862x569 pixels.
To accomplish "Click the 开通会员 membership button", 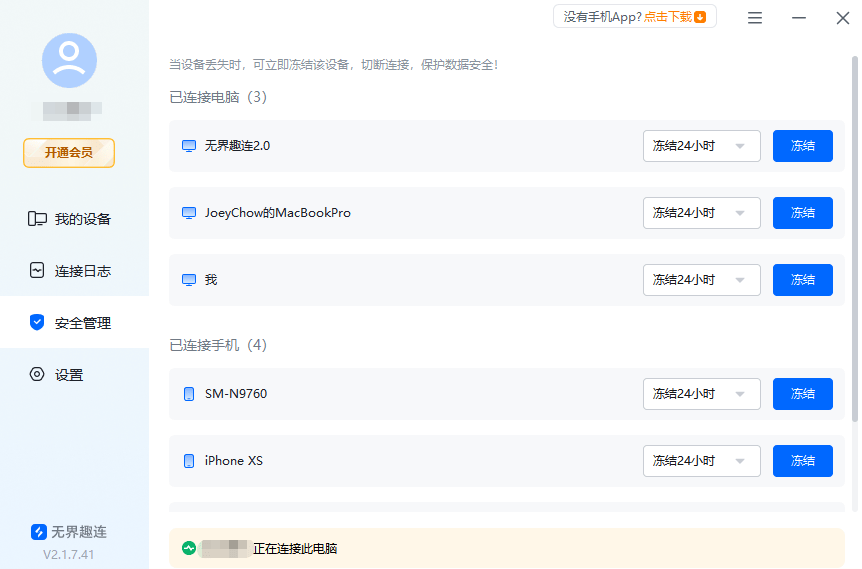I will 69,153.
